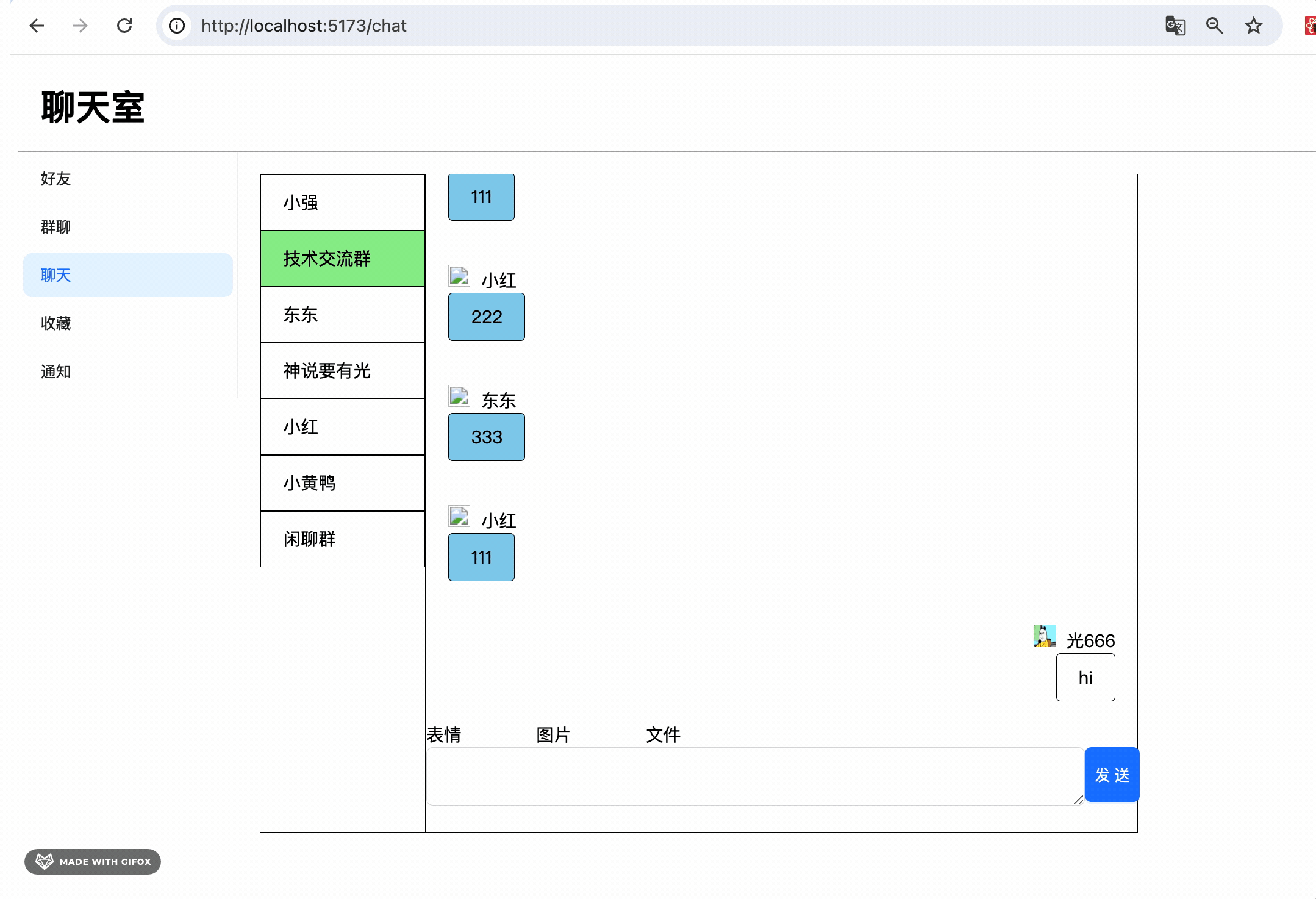
Task: Open the Google Translate page icon
Action: 1175,26
